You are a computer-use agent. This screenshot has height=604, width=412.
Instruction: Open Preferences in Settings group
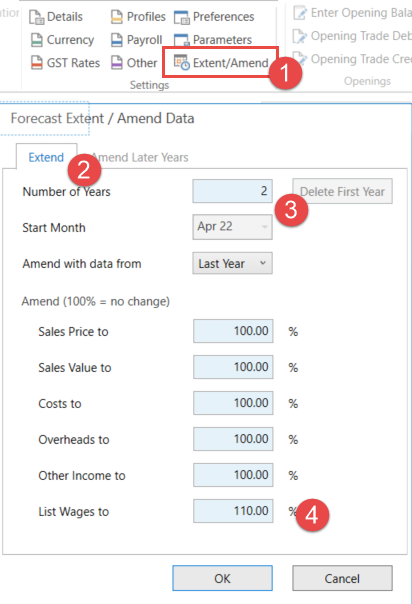tap(214, 17)
